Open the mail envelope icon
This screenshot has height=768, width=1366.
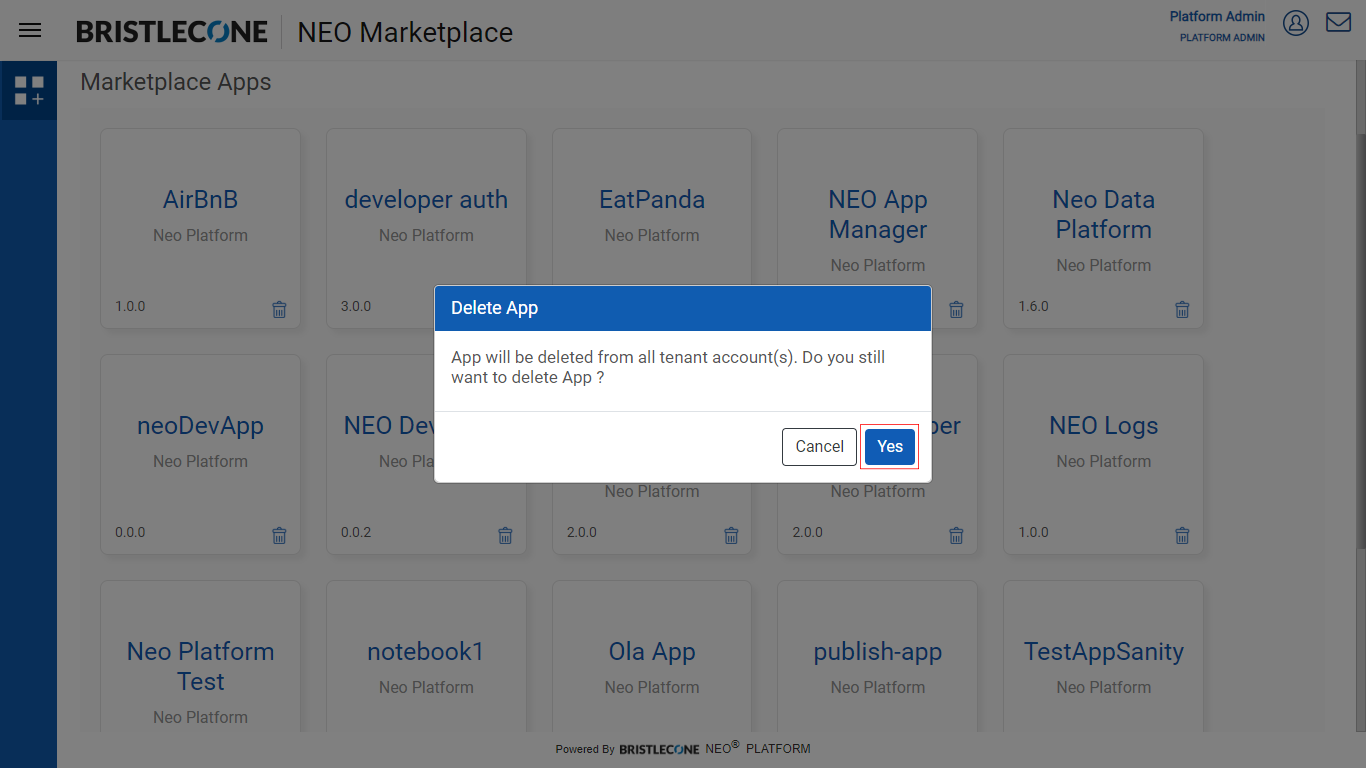click(1339, 22)
